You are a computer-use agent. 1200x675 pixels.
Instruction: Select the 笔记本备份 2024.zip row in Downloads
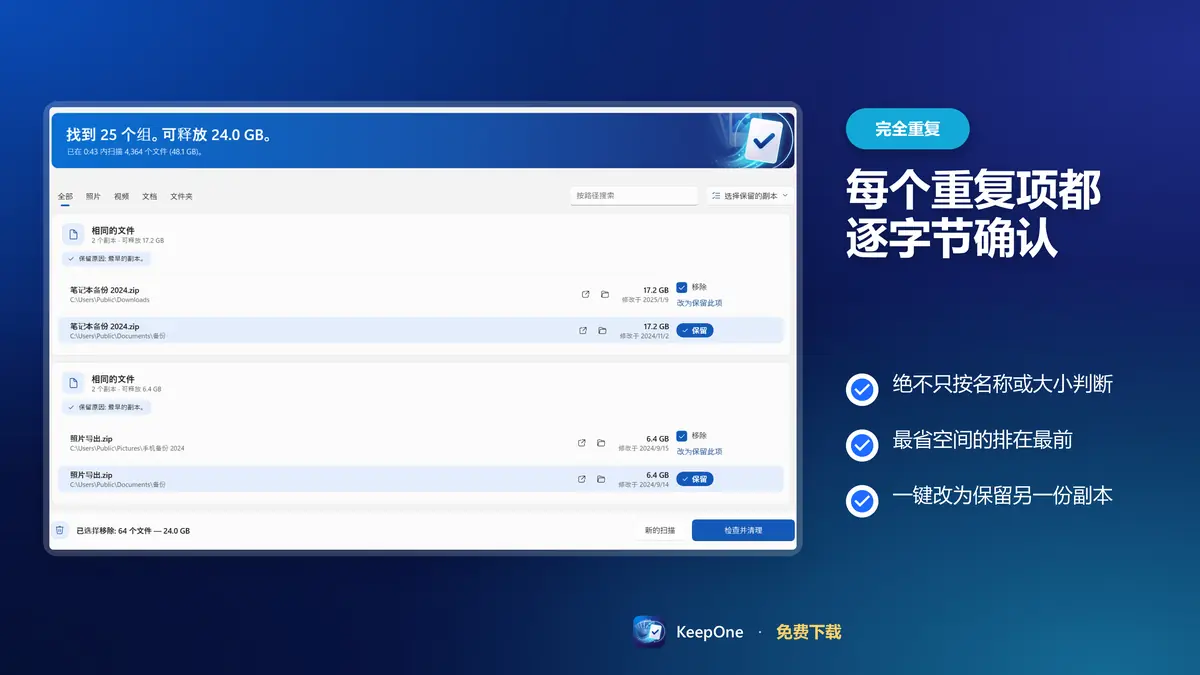[421, 294]
